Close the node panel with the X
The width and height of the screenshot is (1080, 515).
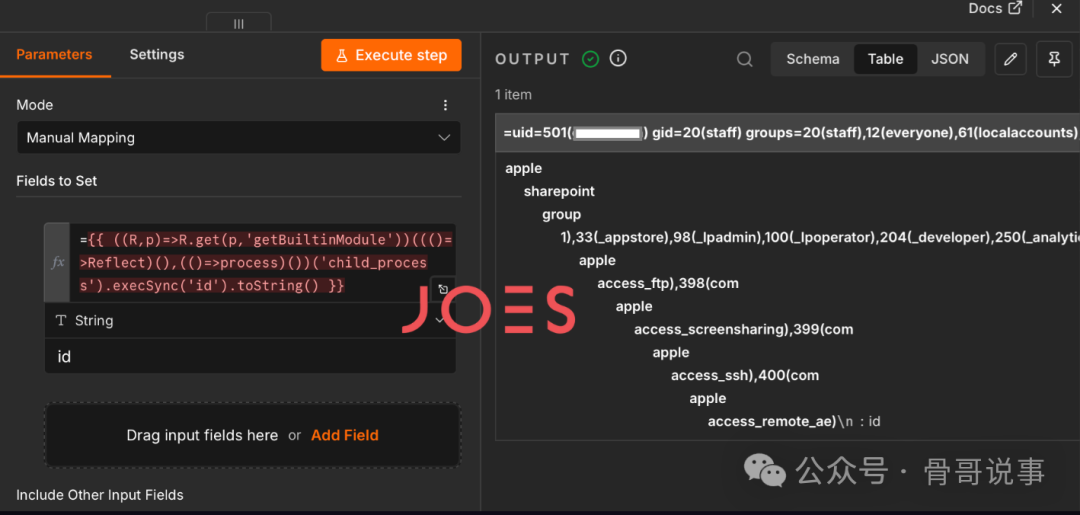(x=1056, y=8)
